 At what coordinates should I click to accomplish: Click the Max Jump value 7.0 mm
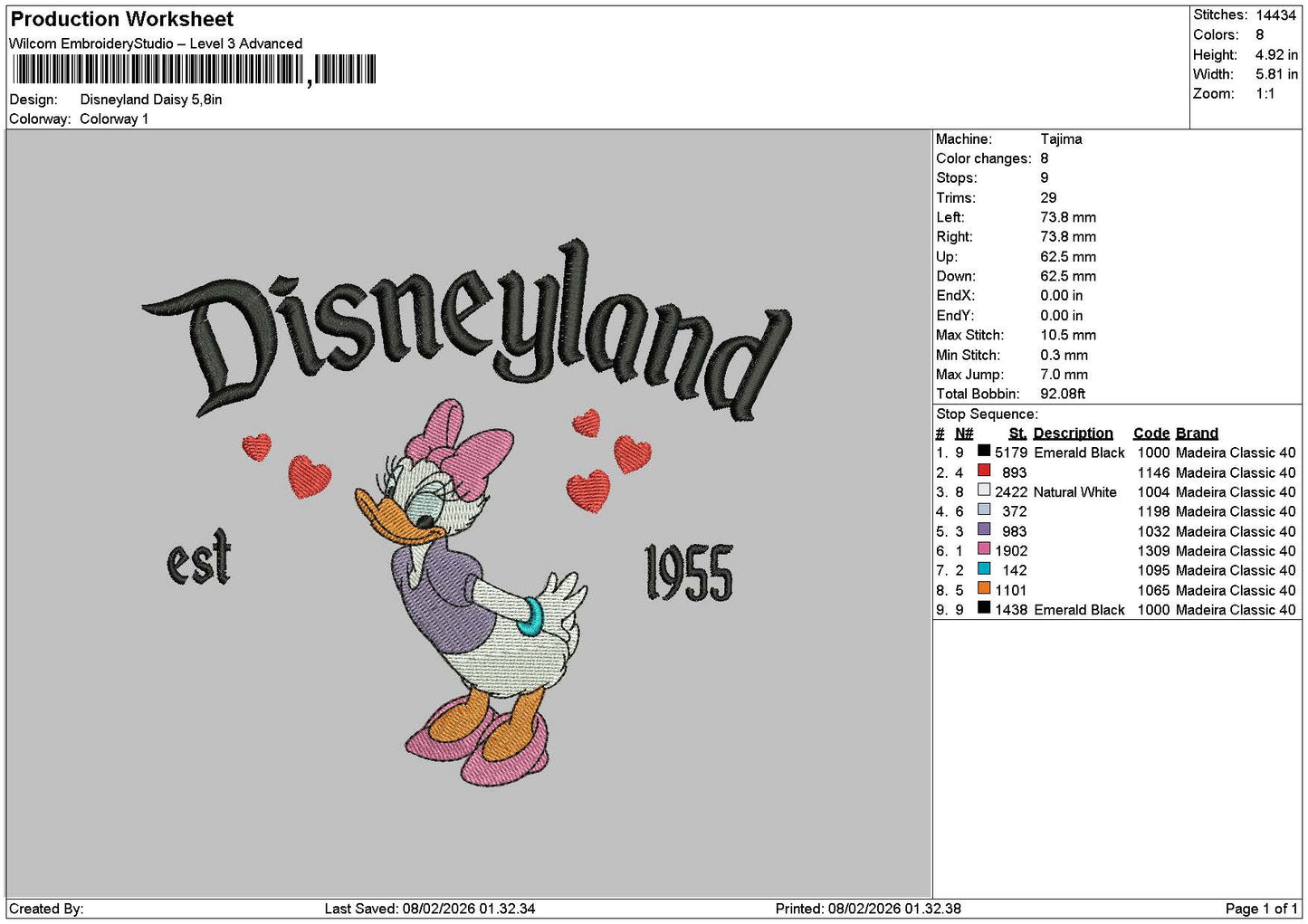[1065, 375]
